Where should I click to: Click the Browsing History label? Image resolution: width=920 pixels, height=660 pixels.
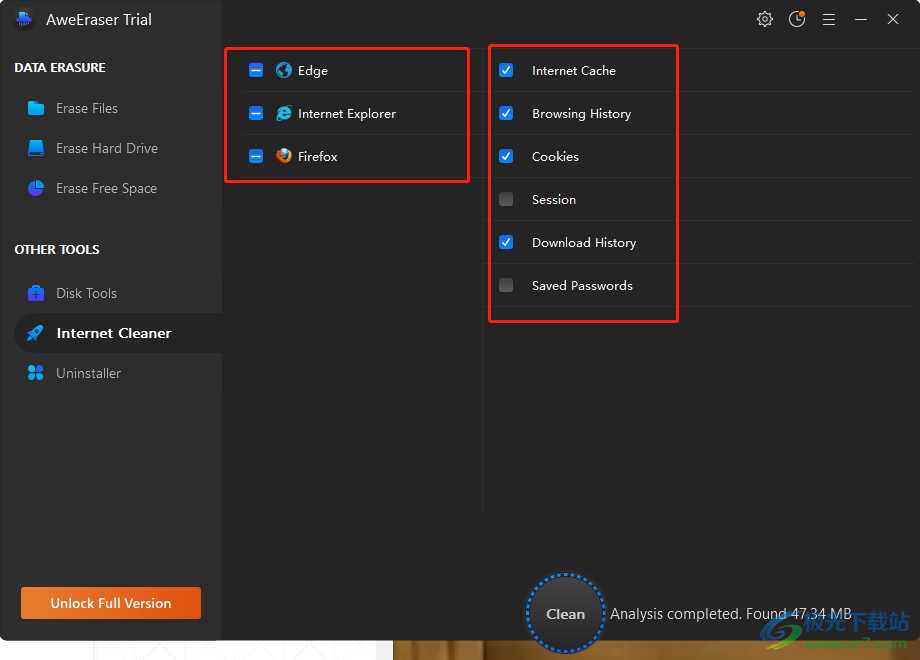(581, 114)
